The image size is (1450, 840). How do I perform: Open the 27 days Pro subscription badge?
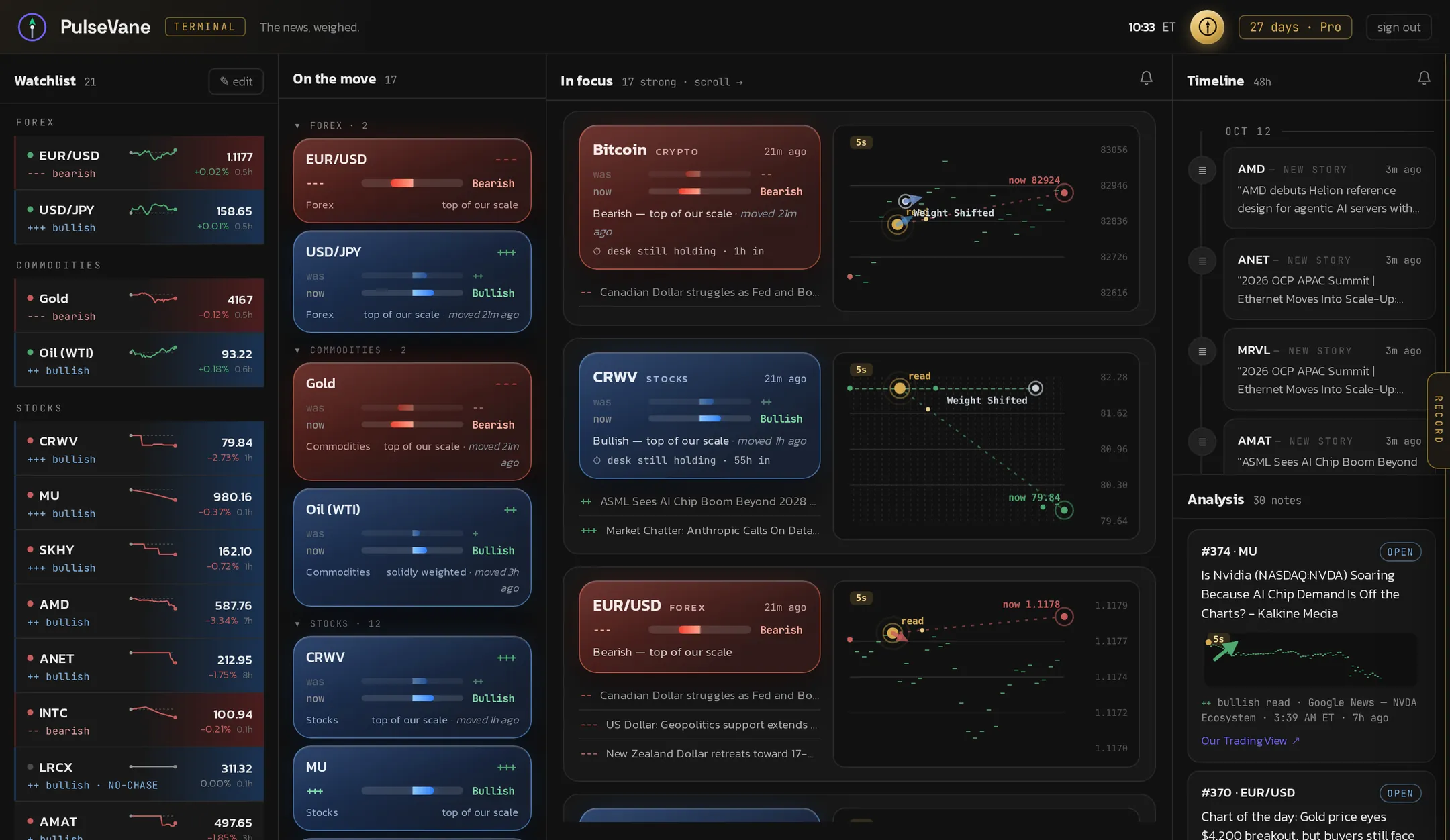1295,27
